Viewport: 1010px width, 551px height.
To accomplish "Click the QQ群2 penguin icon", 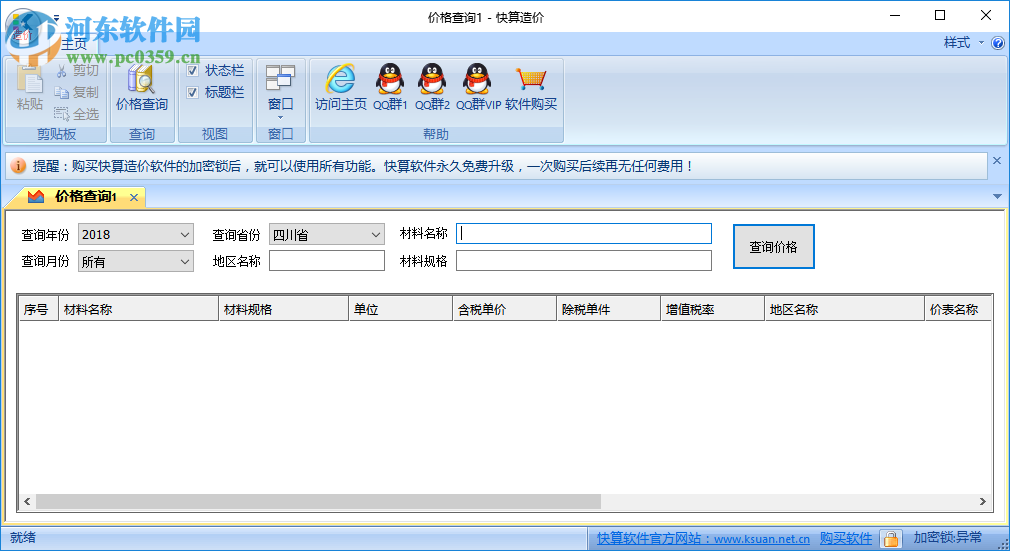I will [432, 79].
